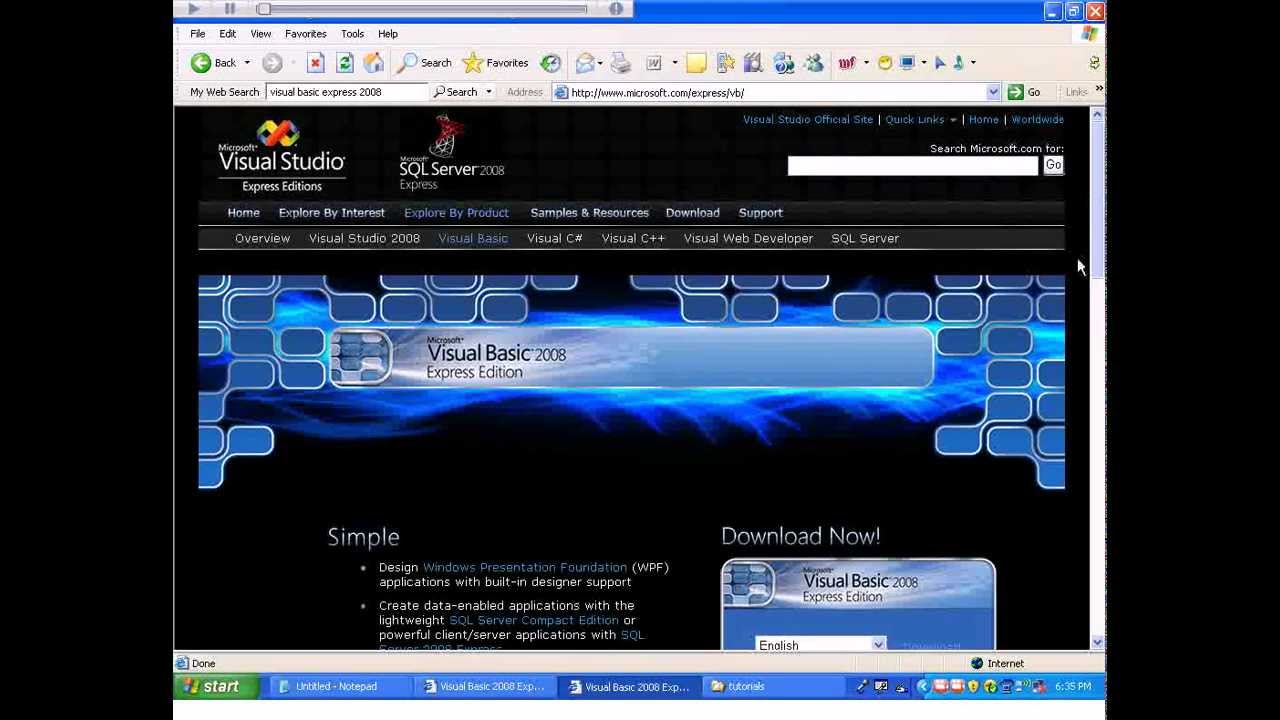Go to the browser Home page icon
1280x720 pixels.
point(374,63)
